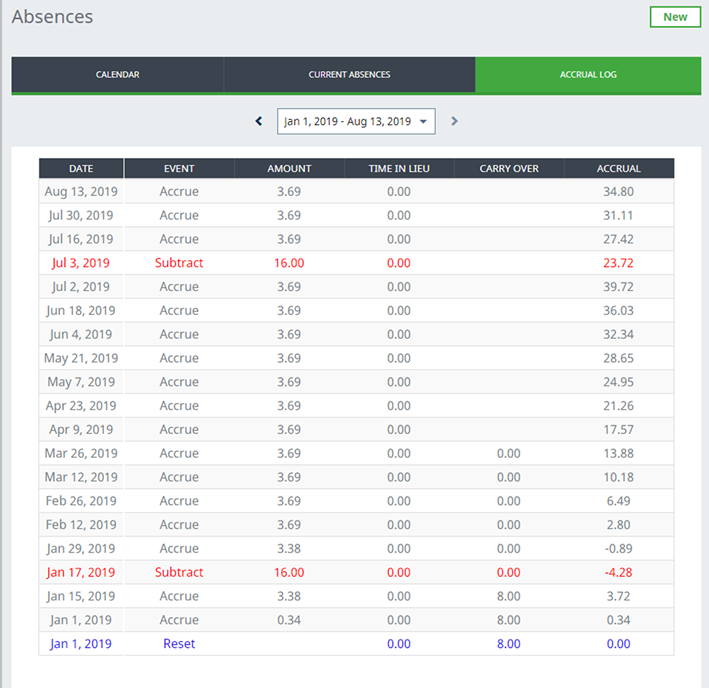Click the Jan 1, 2019 Reset entry

[x=179, y=644]
